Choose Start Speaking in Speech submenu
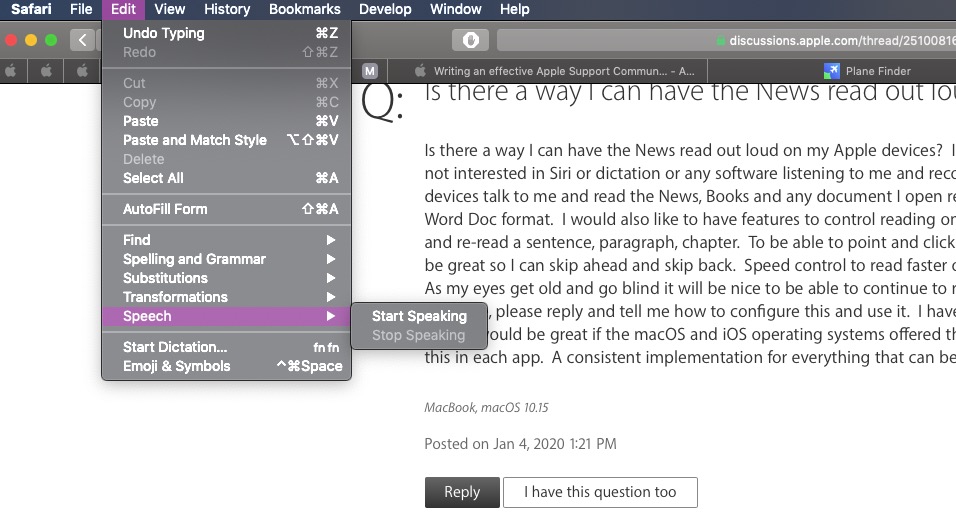This screenshot has height=519, width=956. 419,316
